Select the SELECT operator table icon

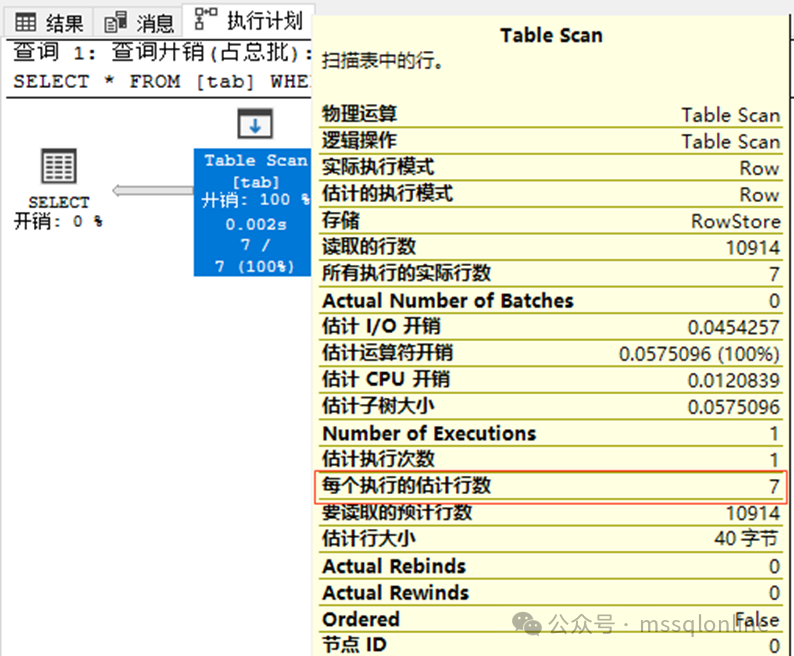(59, 167)
